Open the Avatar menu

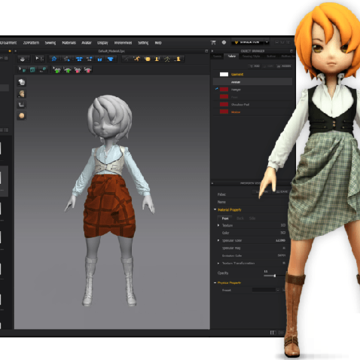coord(87,43)
